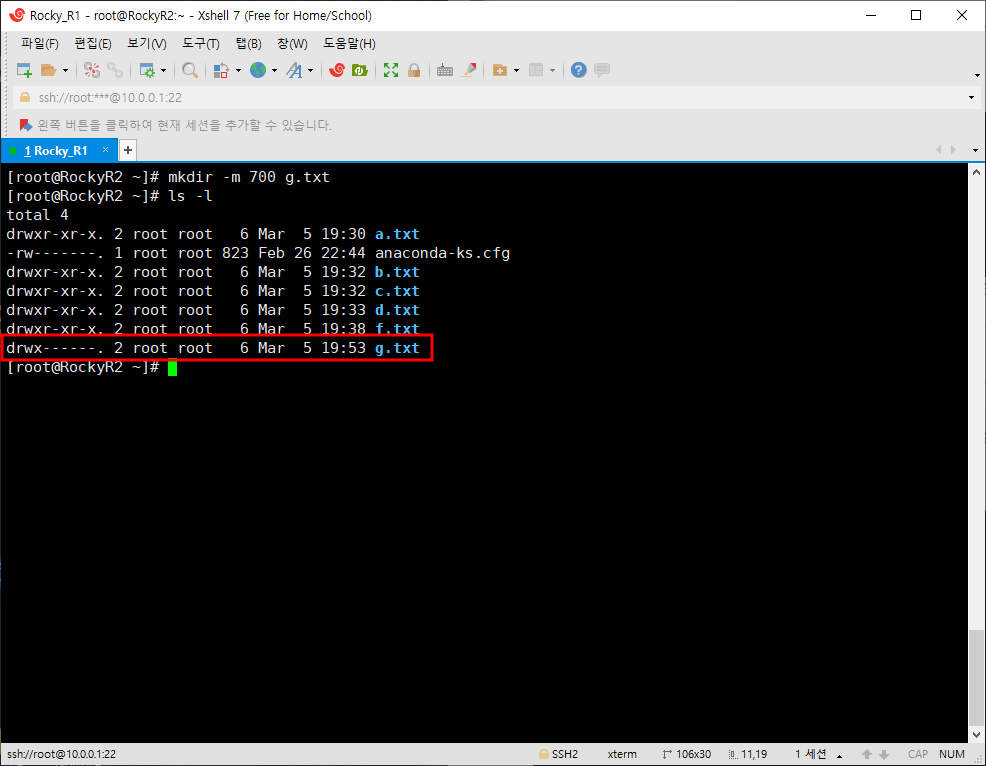
Task: Click the pane layout icon in the toolbar
Action: (x=536, y=70)
